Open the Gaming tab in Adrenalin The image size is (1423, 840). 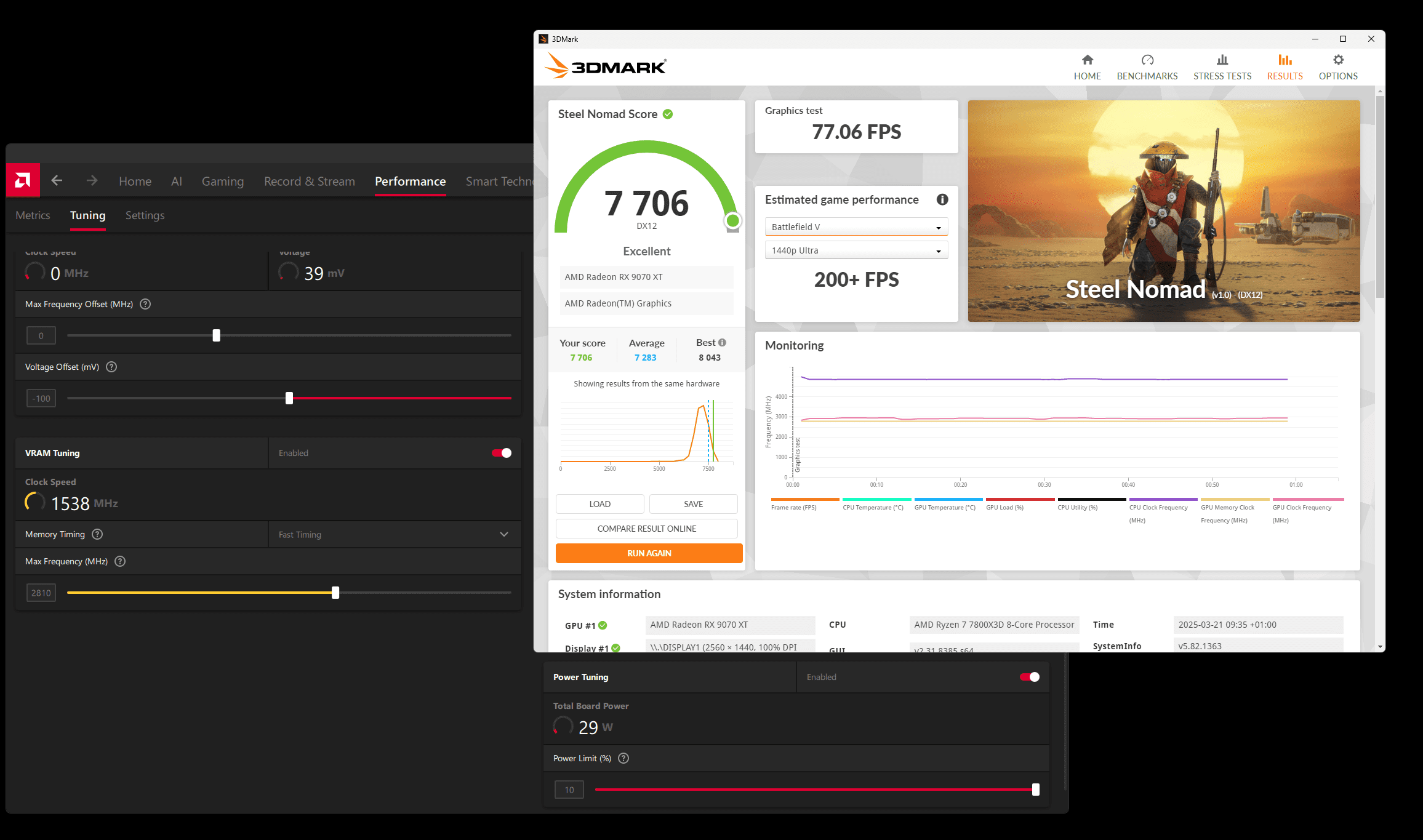tap(223, 181)
